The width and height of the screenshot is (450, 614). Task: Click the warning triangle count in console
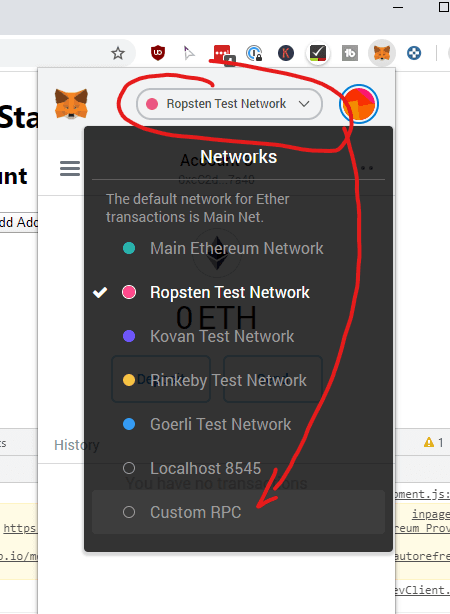434,442
